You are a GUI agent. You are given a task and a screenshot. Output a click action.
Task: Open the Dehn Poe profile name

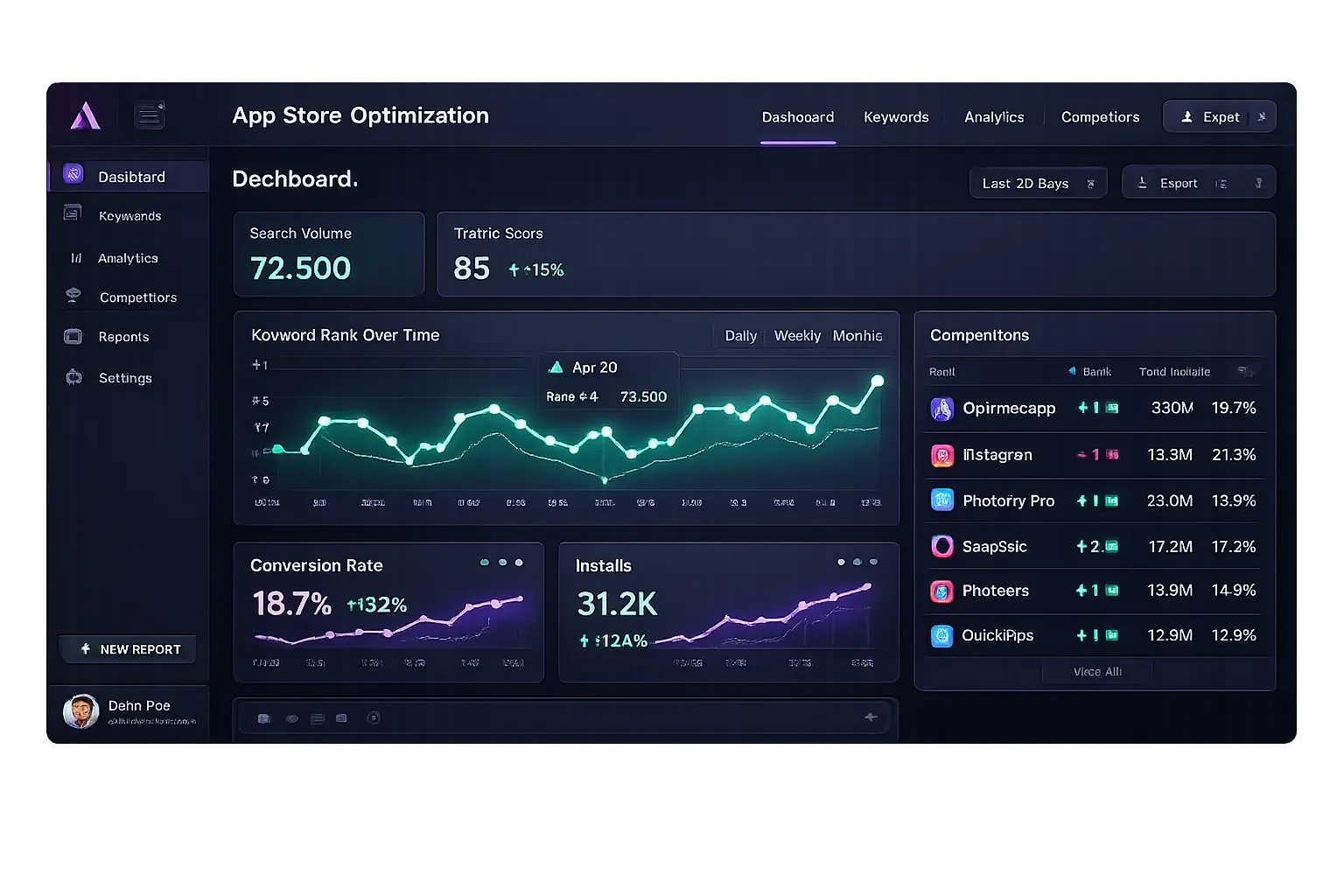click(139, 705)
